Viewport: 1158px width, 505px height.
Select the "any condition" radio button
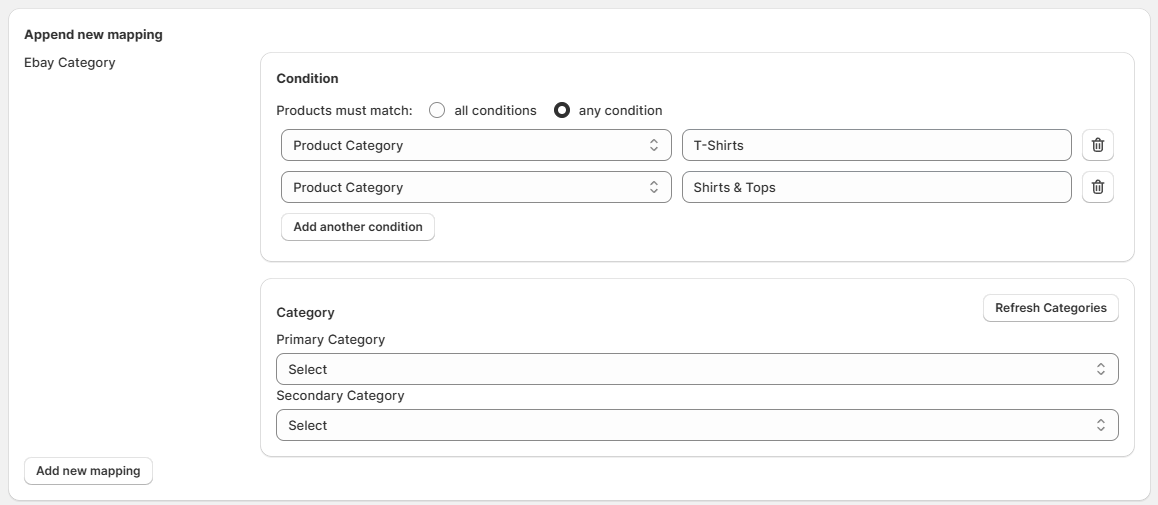click(562, 110)
